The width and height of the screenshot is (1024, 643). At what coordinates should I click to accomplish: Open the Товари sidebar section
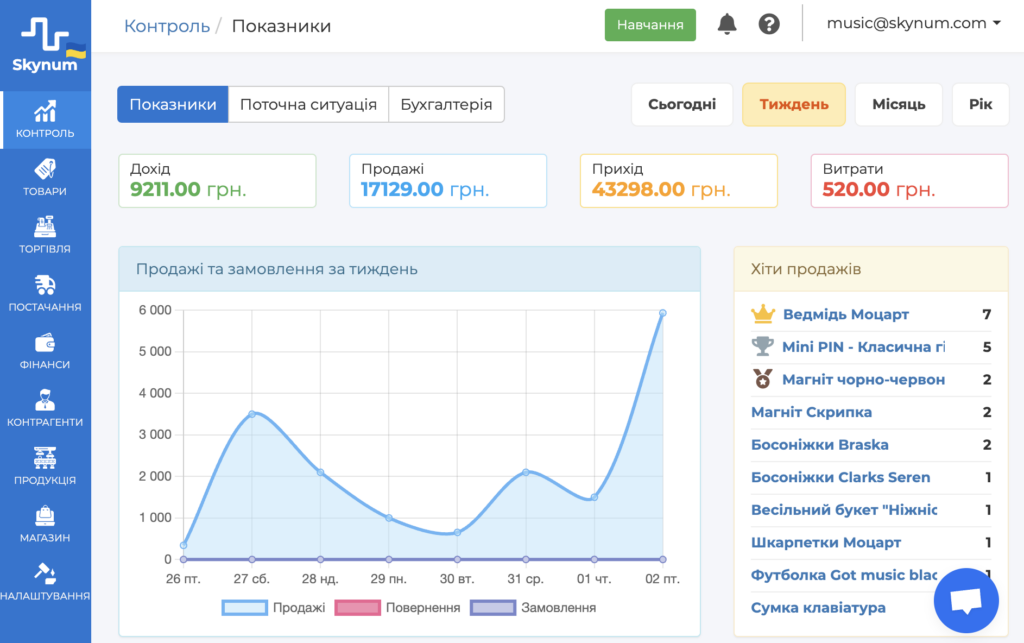45,178
